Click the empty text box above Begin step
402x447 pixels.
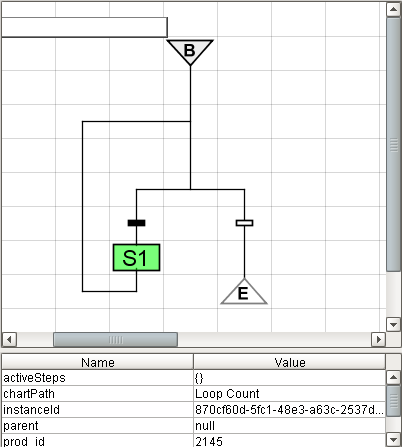tap(84, 27)
